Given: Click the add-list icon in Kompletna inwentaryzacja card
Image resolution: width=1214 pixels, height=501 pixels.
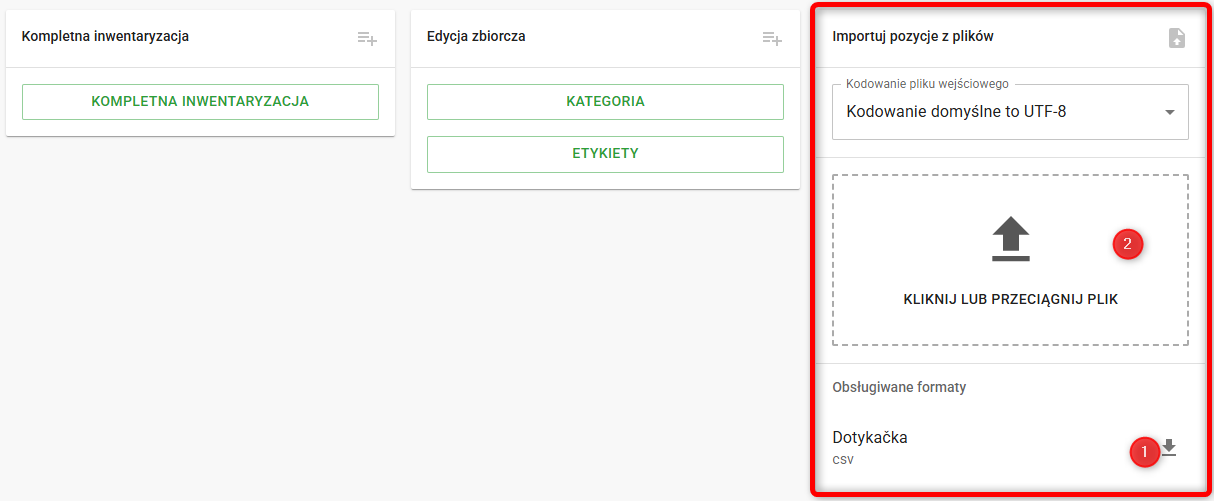Looking at the screenshot, I should pyautogui.click(x=367, y=38).
